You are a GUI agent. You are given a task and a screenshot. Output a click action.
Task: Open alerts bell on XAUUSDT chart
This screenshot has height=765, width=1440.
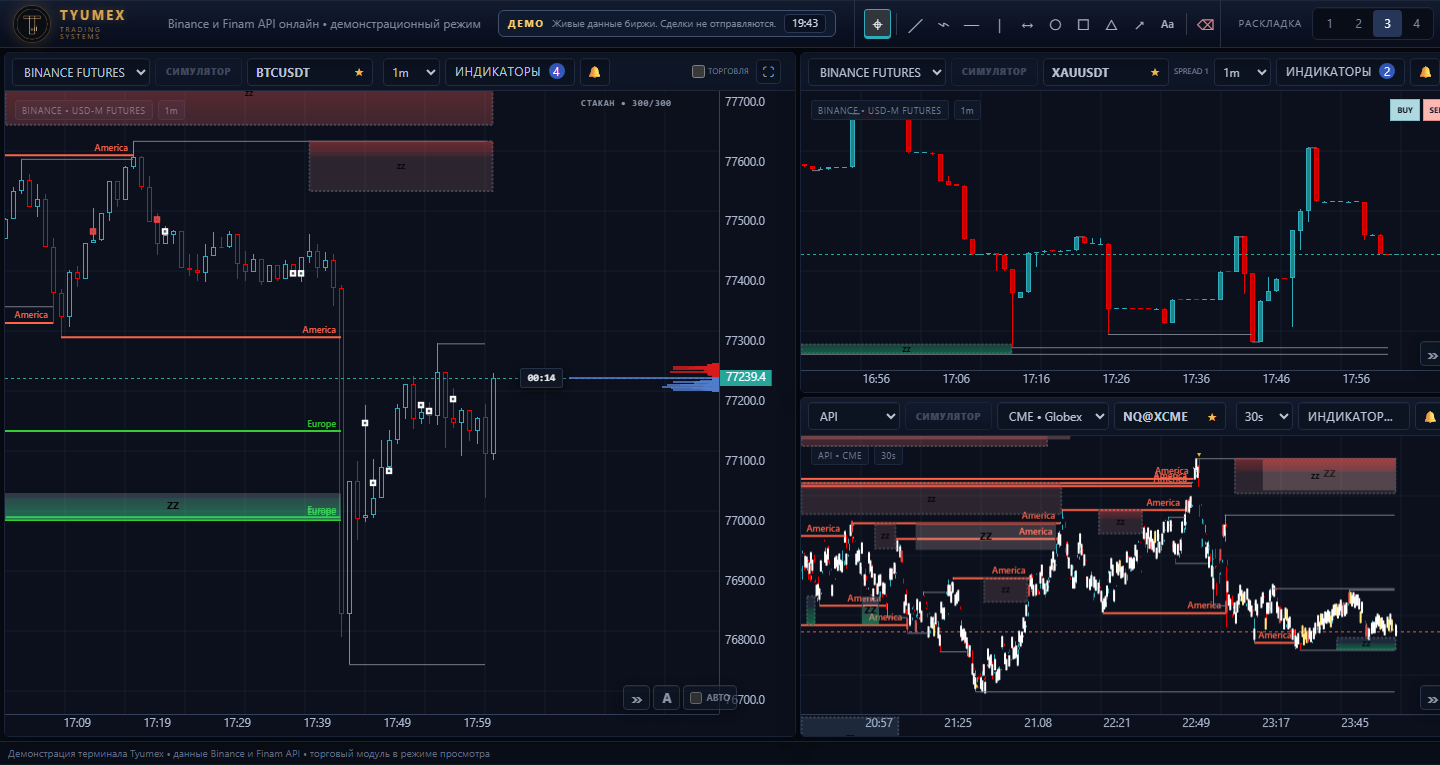(1424, 72)
